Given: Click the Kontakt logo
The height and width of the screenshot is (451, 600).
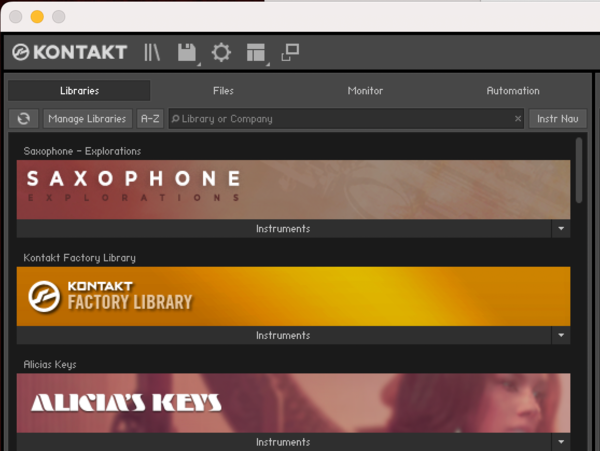Looking at the screenshot, I should 69,52.
